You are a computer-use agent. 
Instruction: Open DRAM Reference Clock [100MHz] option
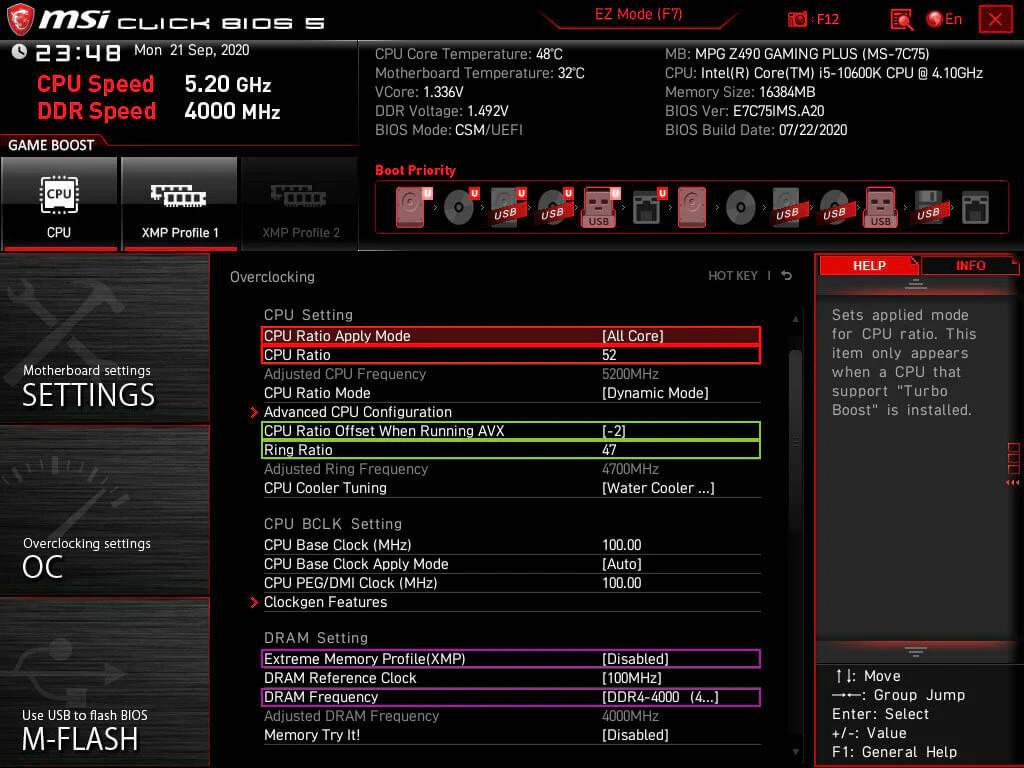pos(511,678)
